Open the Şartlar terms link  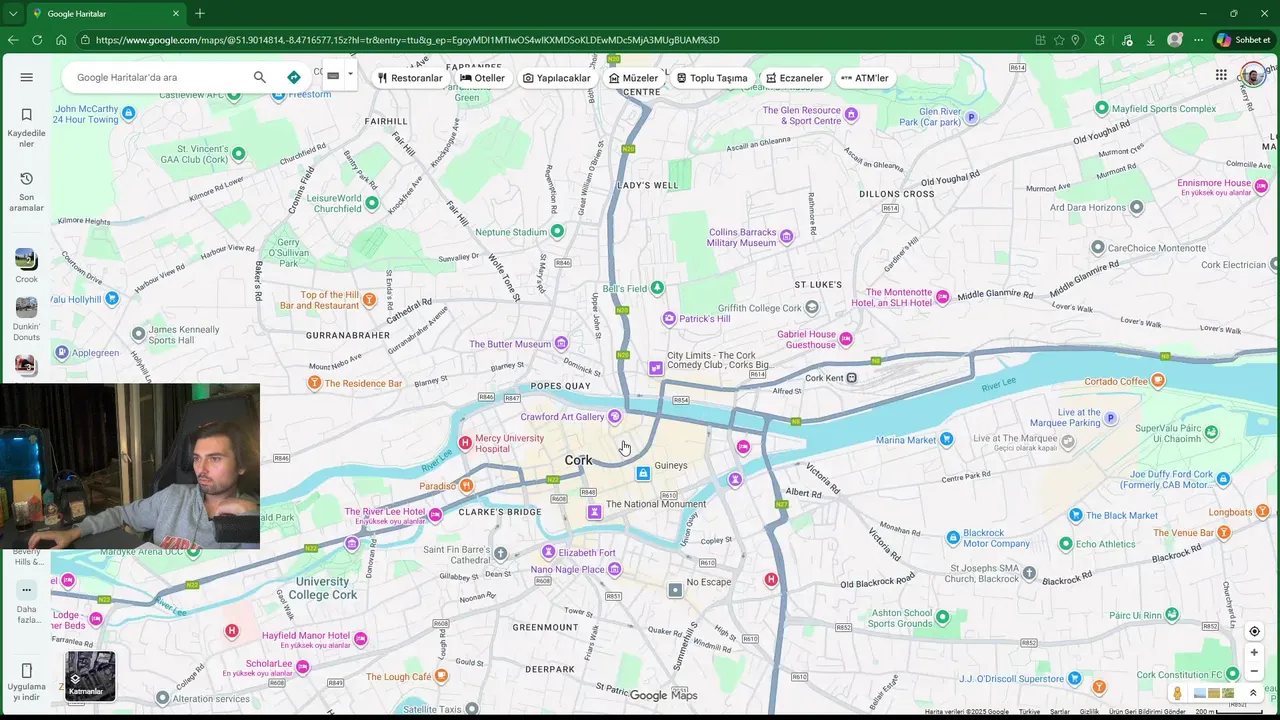pyautogui.click(x=1060, y=712)
